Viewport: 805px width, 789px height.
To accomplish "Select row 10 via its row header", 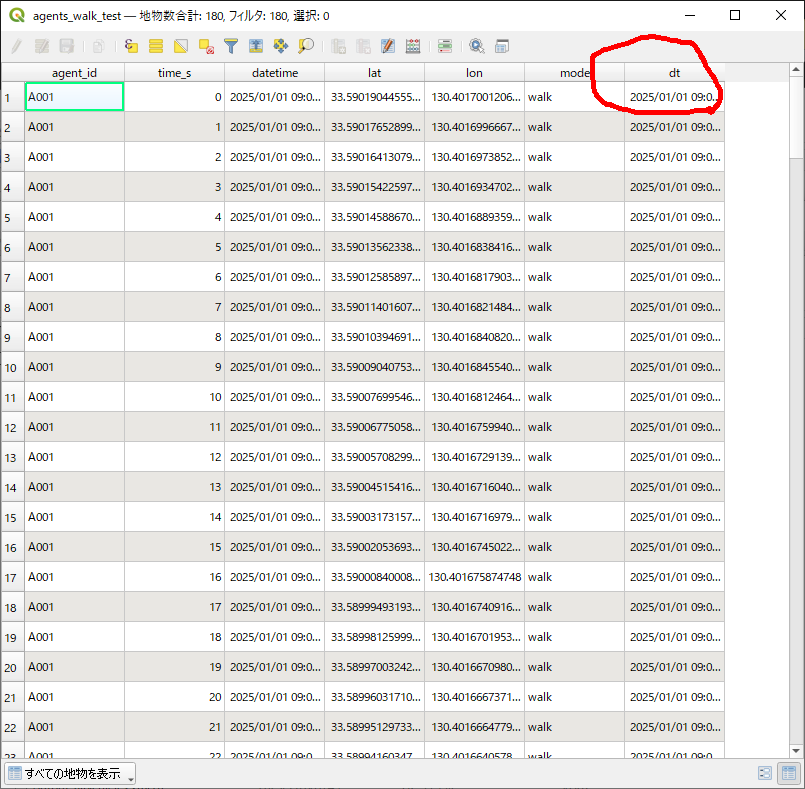I will [x=12, y=367].
